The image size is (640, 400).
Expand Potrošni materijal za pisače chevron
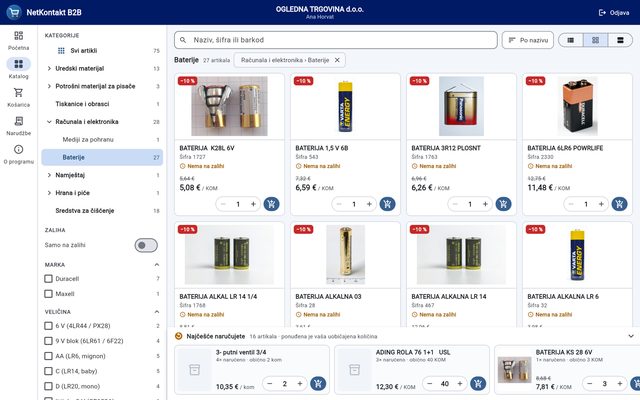point(49,86)
